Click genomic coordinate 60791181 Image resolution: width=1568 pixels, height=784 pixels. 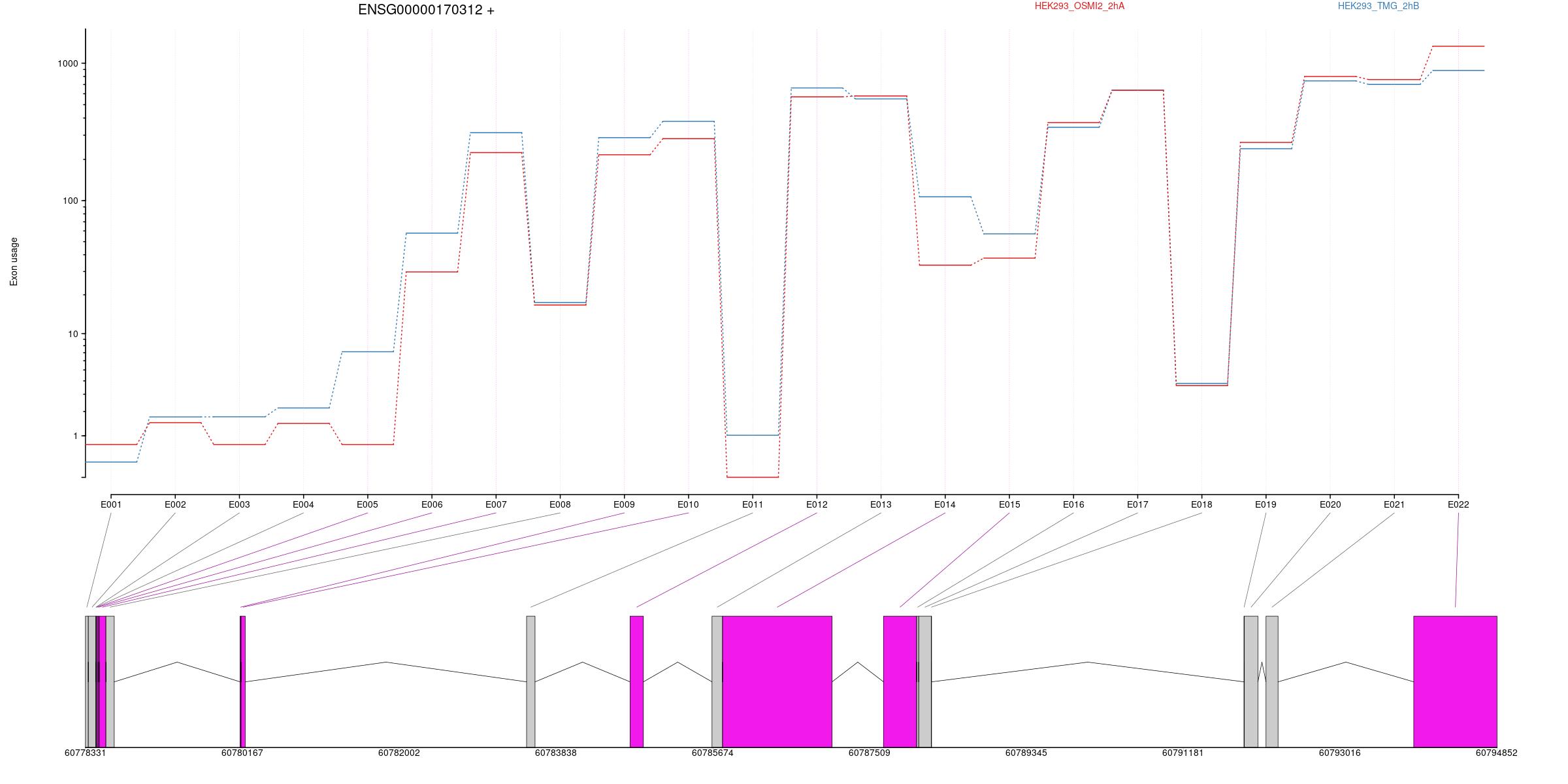[x=1183, y=753]
